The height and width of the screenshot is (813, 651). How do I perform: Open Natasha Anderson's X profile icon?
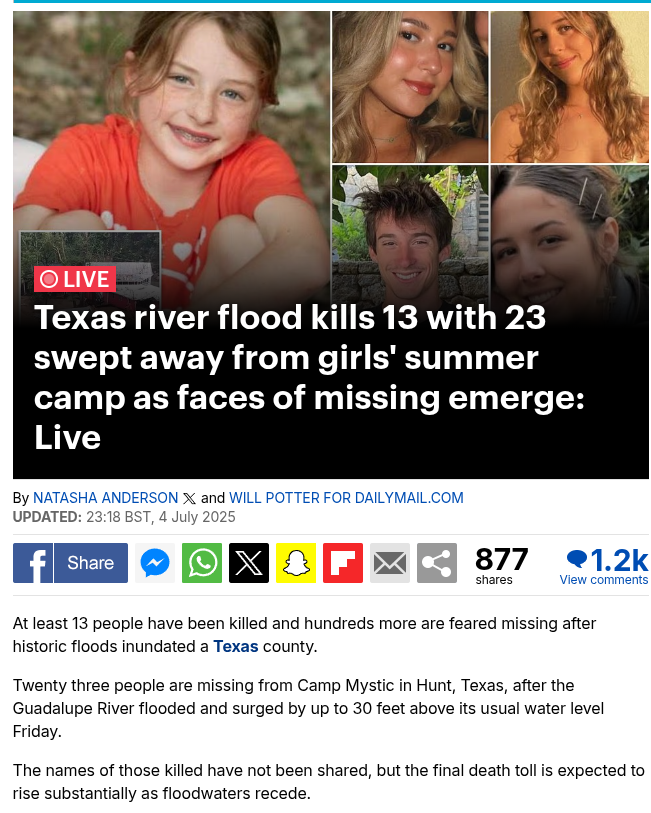point(189,498)
